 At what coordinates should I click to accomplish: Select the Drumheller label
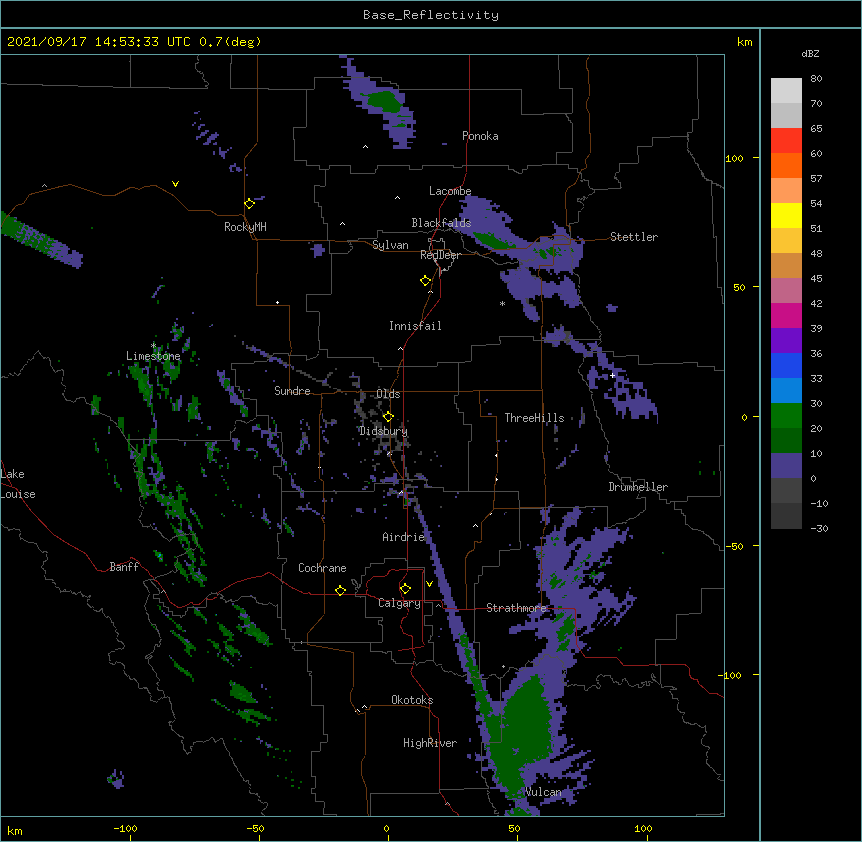pyautogui.click(x=638, y=487)
